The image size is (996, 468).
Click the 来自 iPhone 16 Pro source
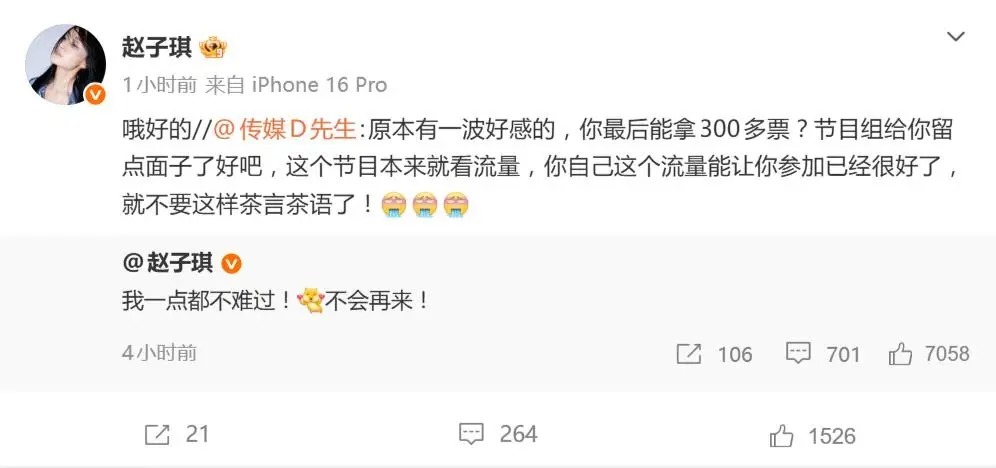[296, 85]
